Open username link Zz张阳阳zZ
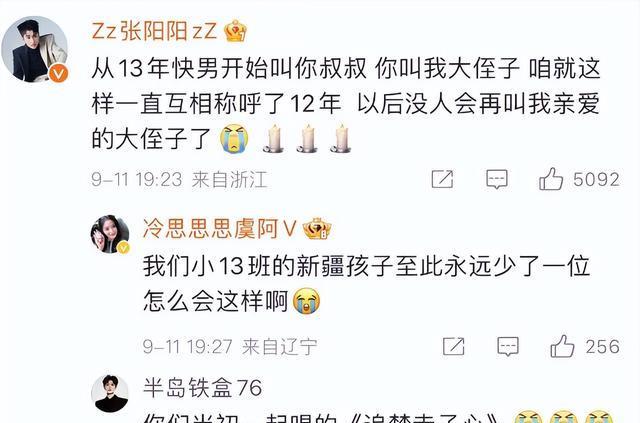Image resolution: width=640 pixels, height=423 pixels. (154, 31)
